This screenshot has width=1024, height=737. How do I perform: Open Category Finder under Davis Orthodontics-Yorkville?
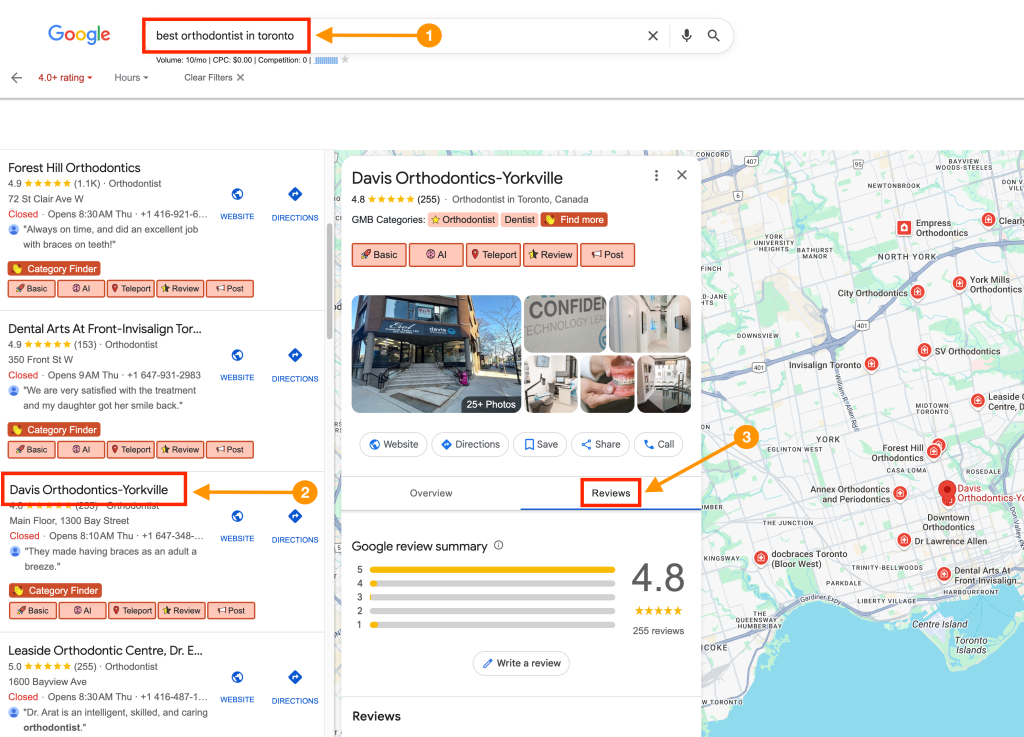[x=56, y=591]
